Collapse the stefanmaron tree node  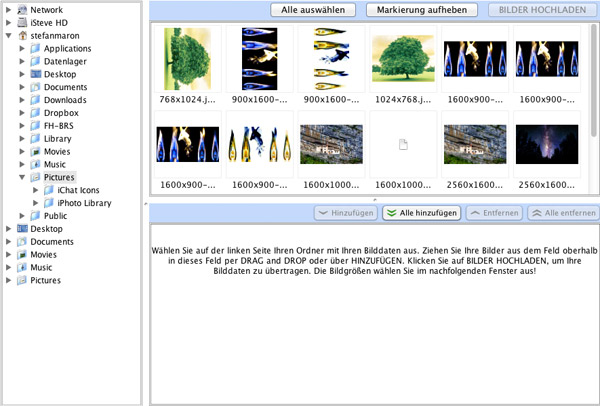(8, 36)
